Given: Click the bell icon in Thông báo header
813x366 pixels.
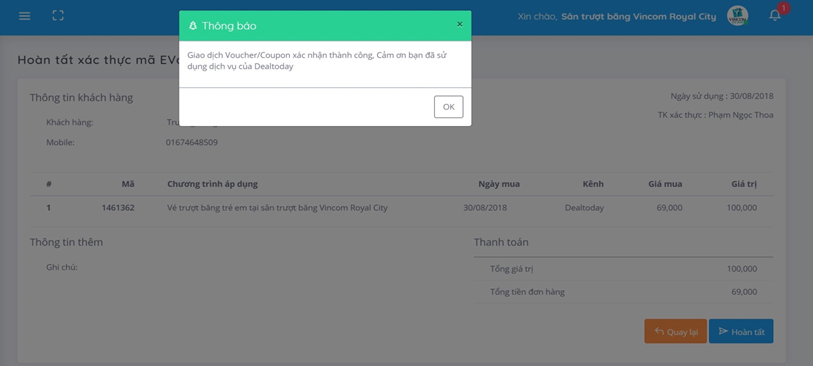Looking at the screenshot, I should pyautogui.click(x=193, y=25).
